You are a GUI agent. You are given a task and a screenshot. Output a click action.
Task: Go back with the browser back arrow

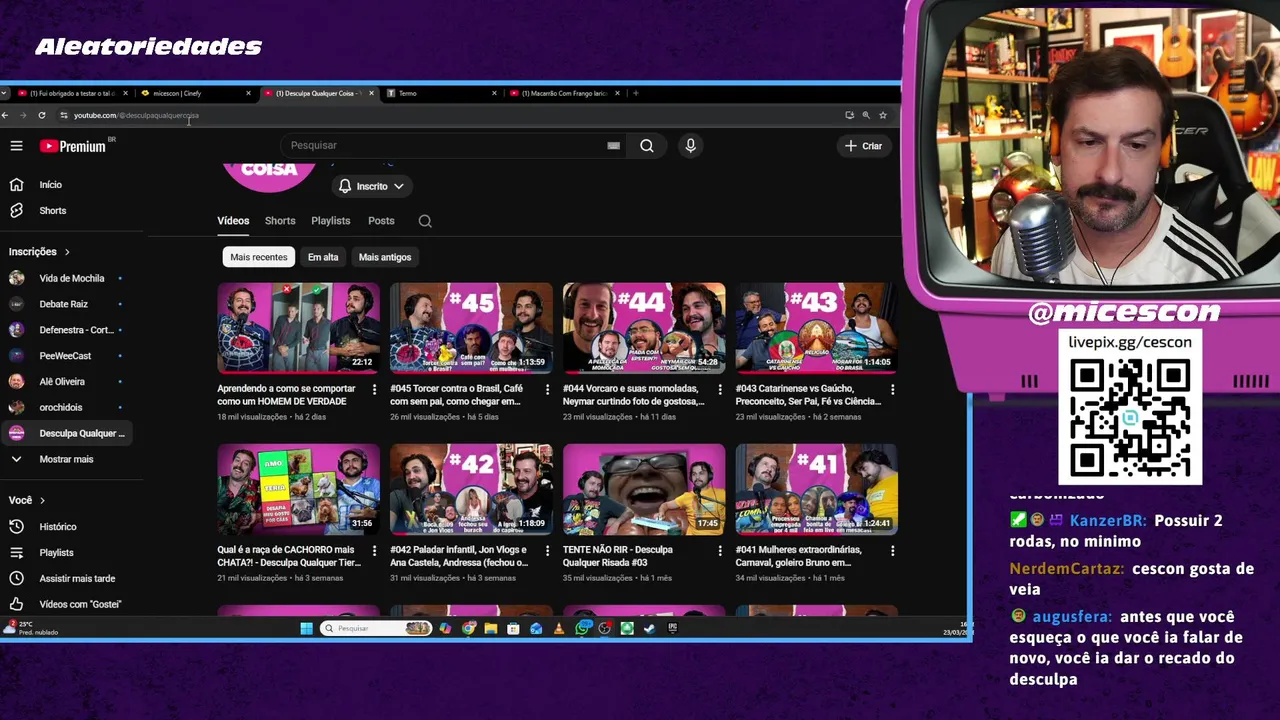click(x=5, y=116)
